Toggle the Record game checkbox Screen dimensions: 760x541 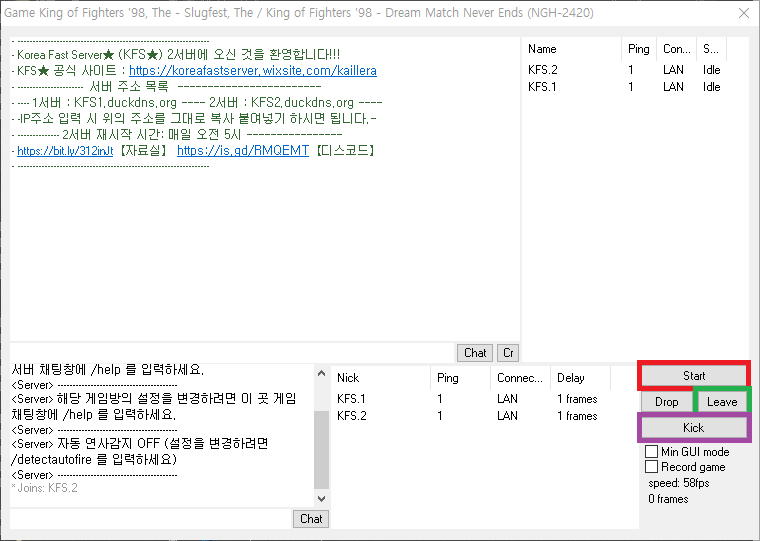(x=651, y=467)
